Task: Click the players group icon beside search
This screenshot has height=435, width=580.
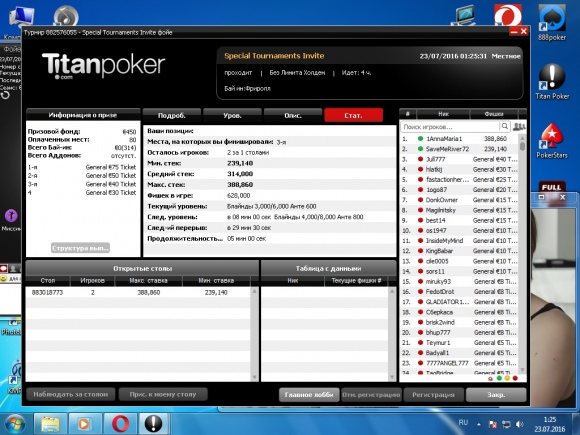Action: click(x=519, y=127)
